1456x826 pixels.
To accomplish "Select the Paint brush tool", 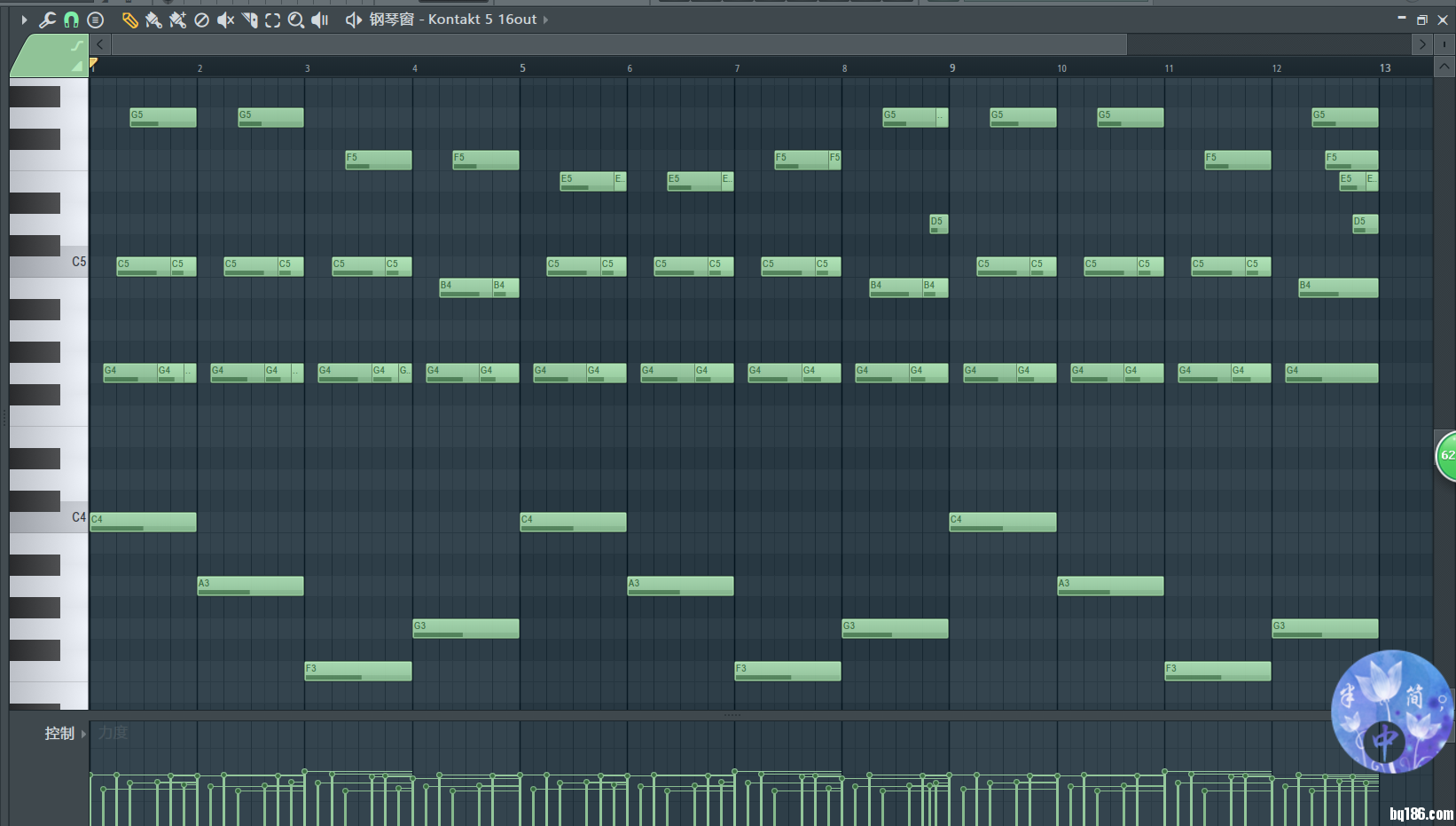I will [x=153, y=20].
